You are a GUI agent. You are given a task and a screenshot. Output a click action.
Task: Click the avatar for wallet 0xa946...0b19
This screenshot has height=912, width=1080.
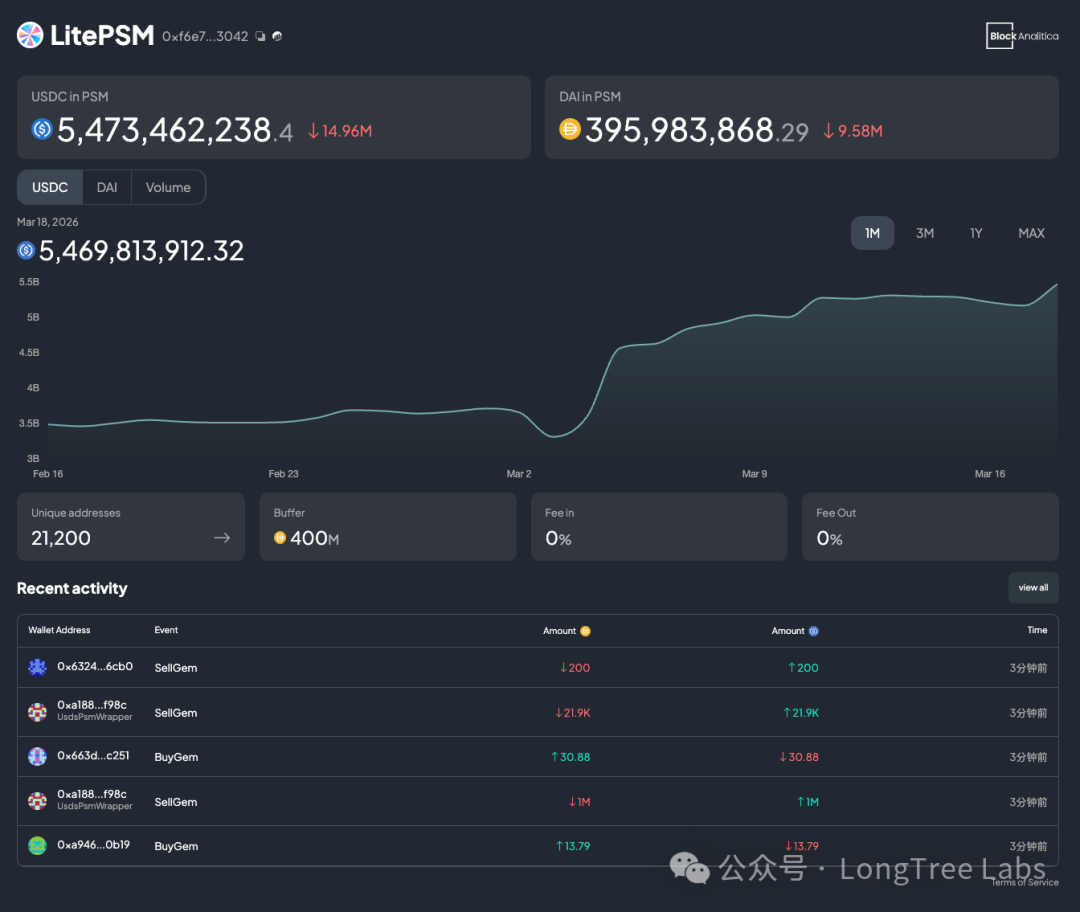pyautogui.click(x=37, y=845)
